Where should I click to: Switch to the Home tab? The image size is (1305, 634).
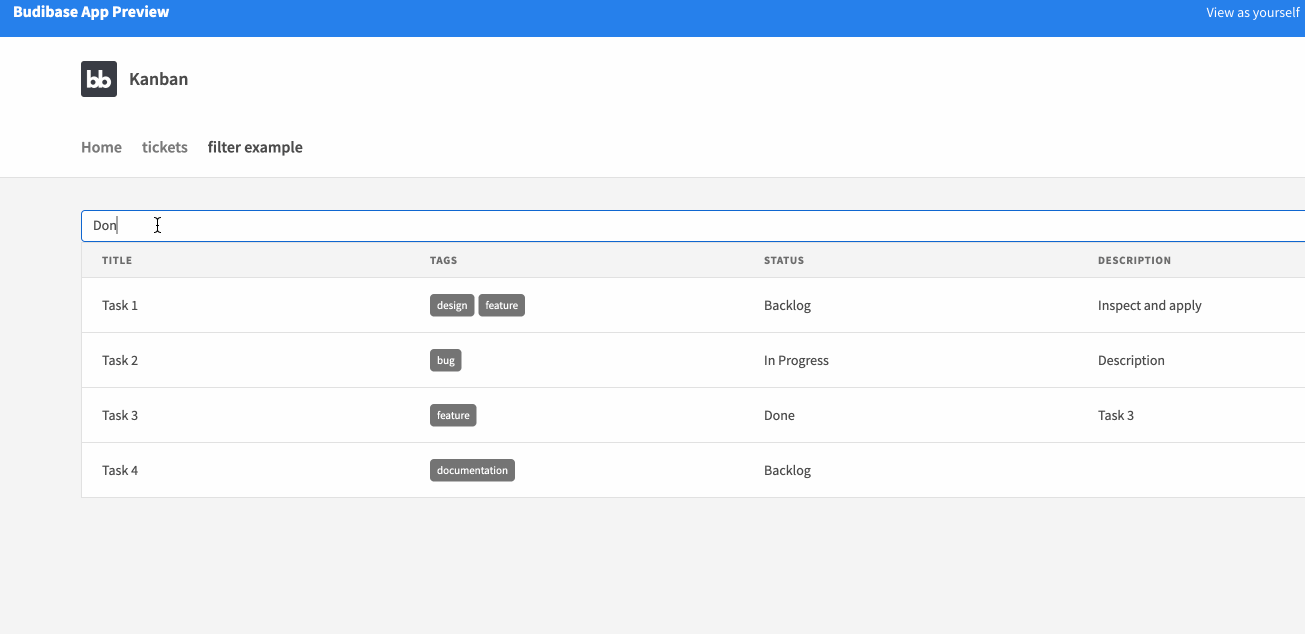tap(101, 147)
